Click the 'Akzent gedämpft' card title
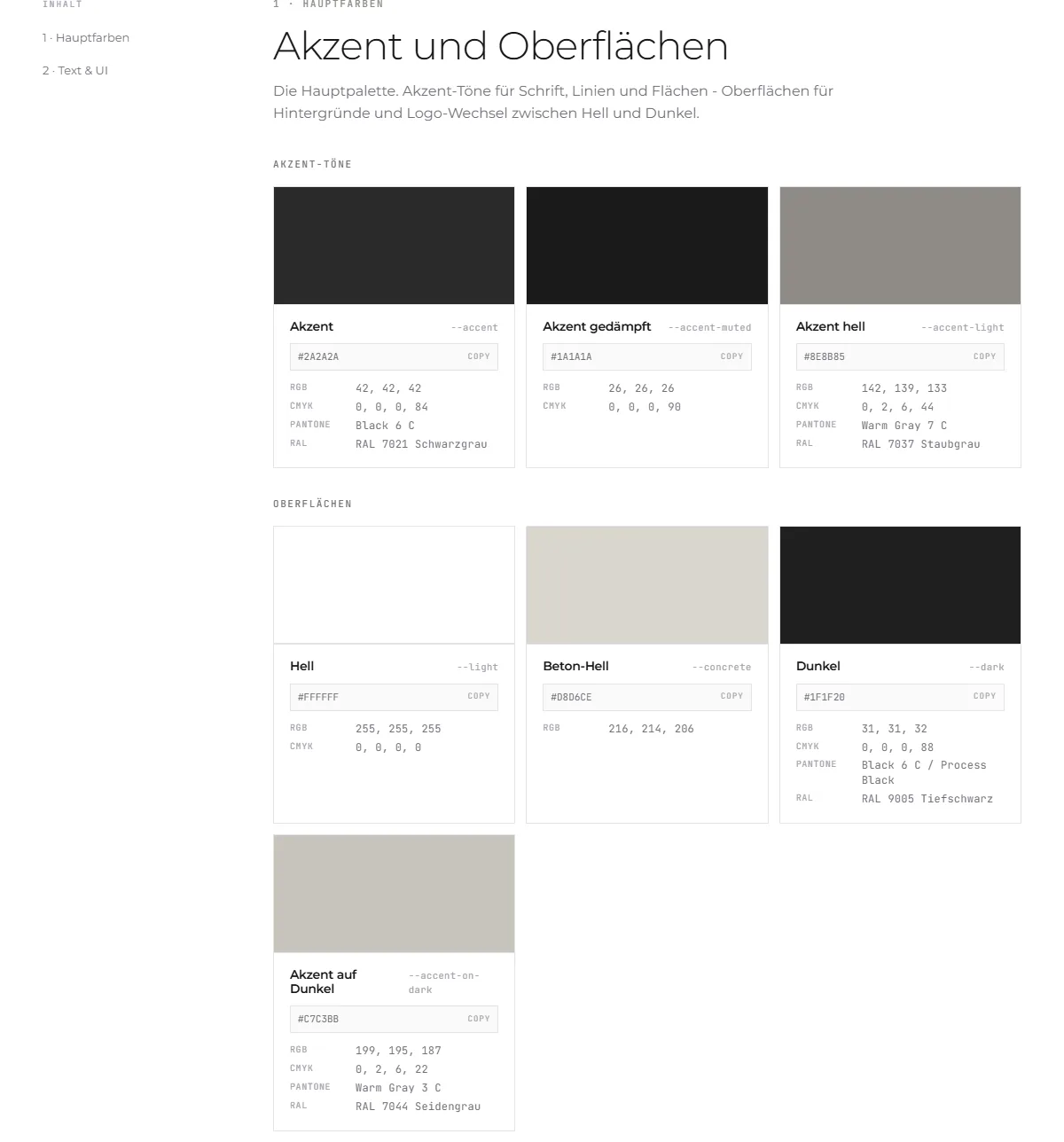 (x=597, y=326)
